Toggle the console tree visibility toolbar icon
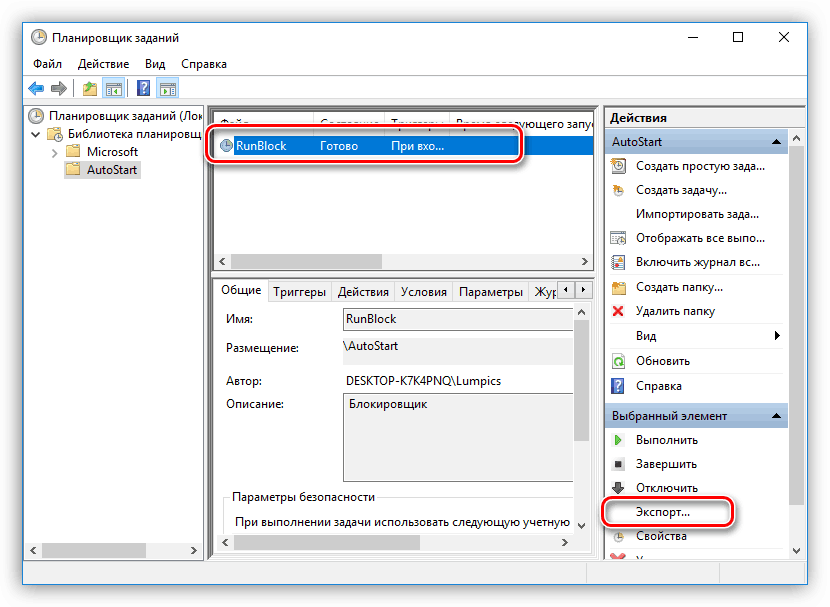The height and width of the screenshot is (607, 830). click(114, 88)
